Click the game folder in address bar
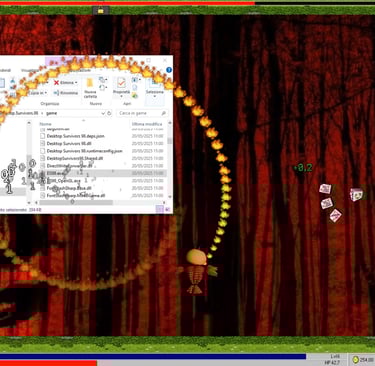 [51, 113]
